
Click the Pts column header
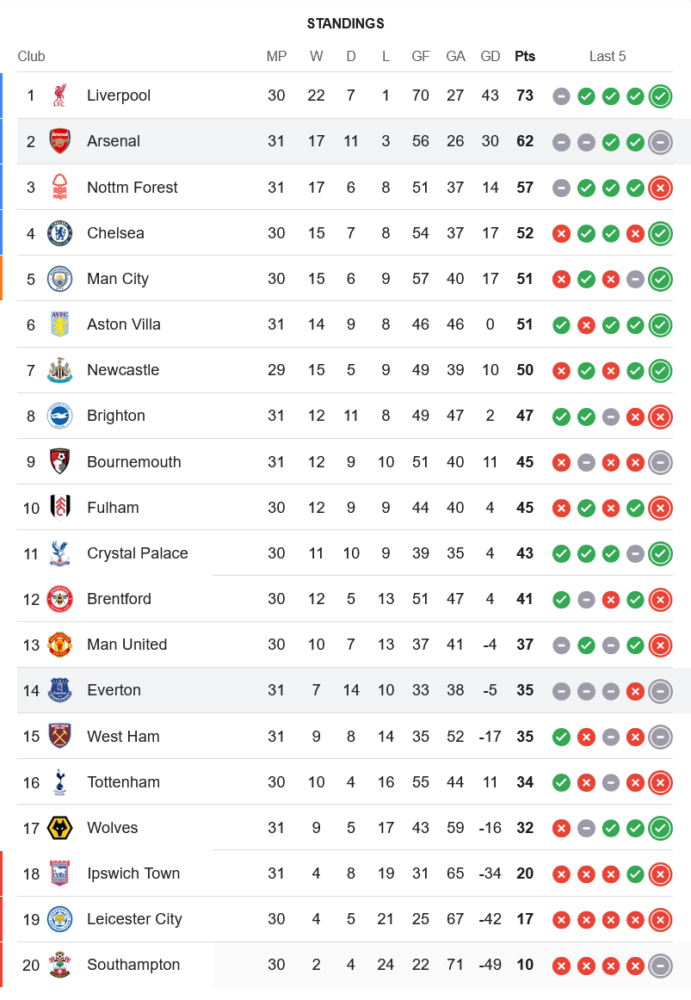[x=525, y=56]
